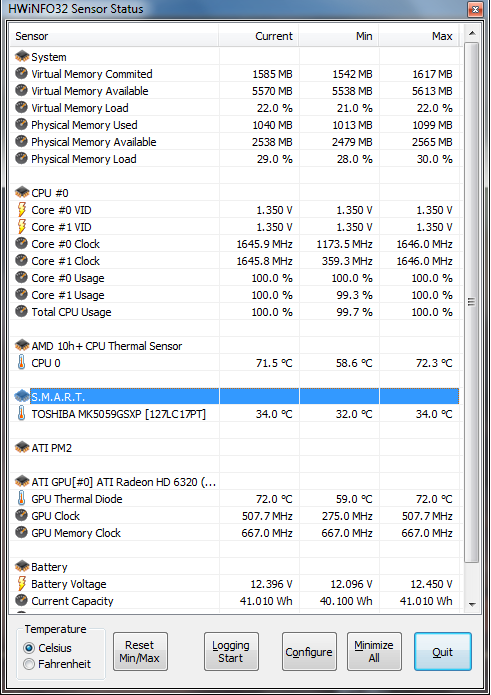Click the scrollbar down arrow

click(472, 605)
